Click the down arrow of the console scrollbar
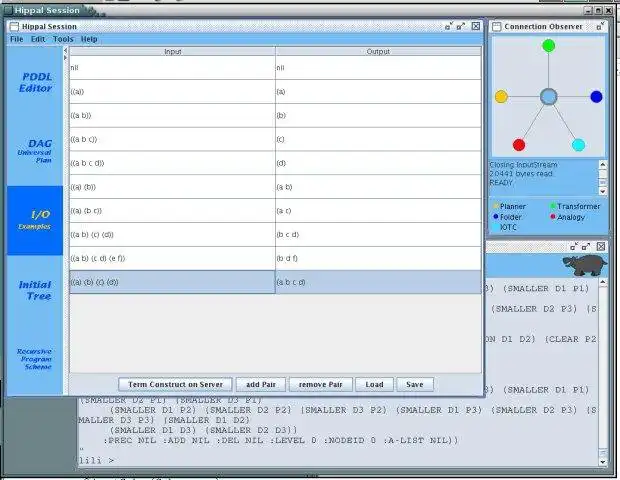This screenshot has height=480, width=620. (603, 462)
